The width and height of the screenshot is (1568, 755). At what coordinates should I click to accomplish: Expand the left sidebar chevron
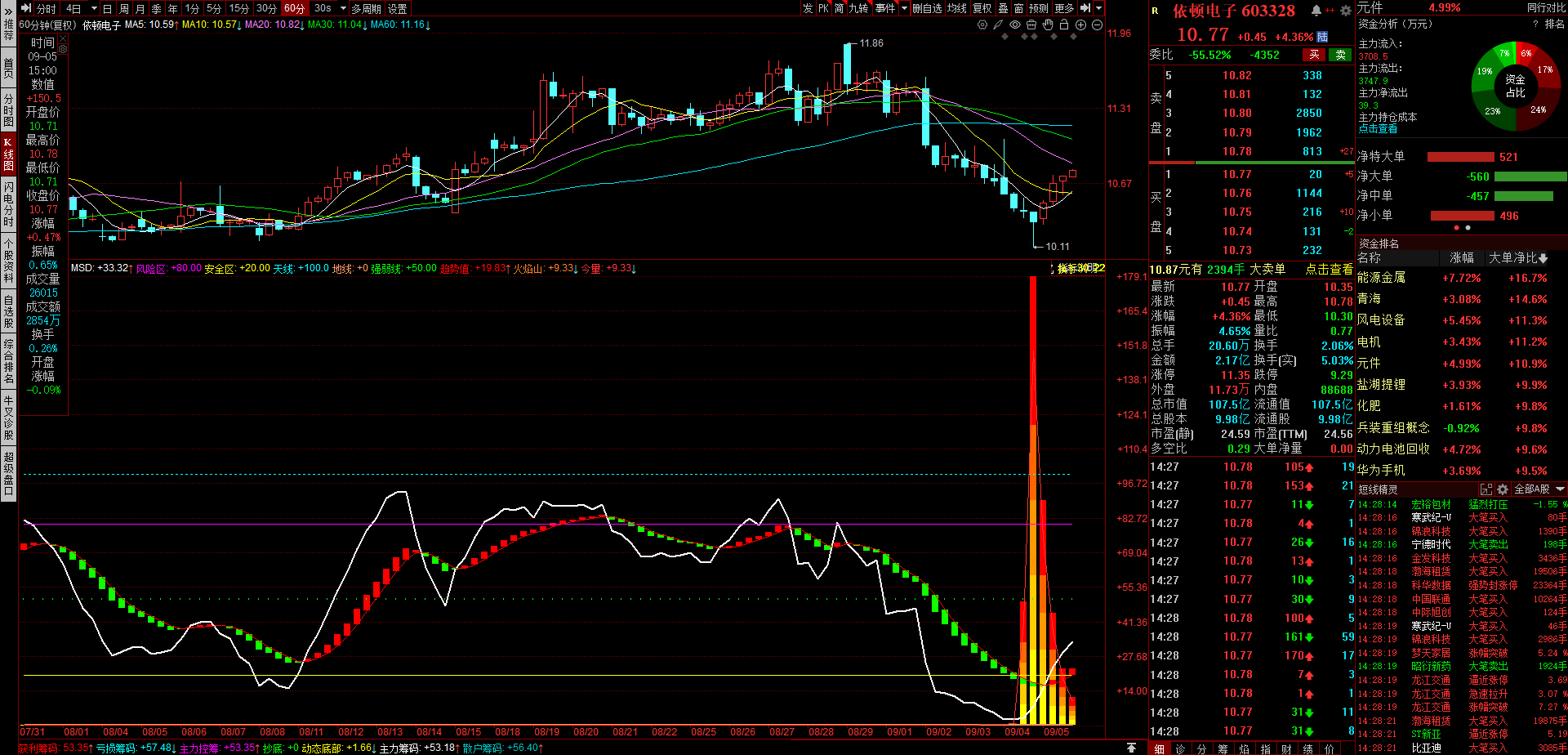(x=8, y=11)
